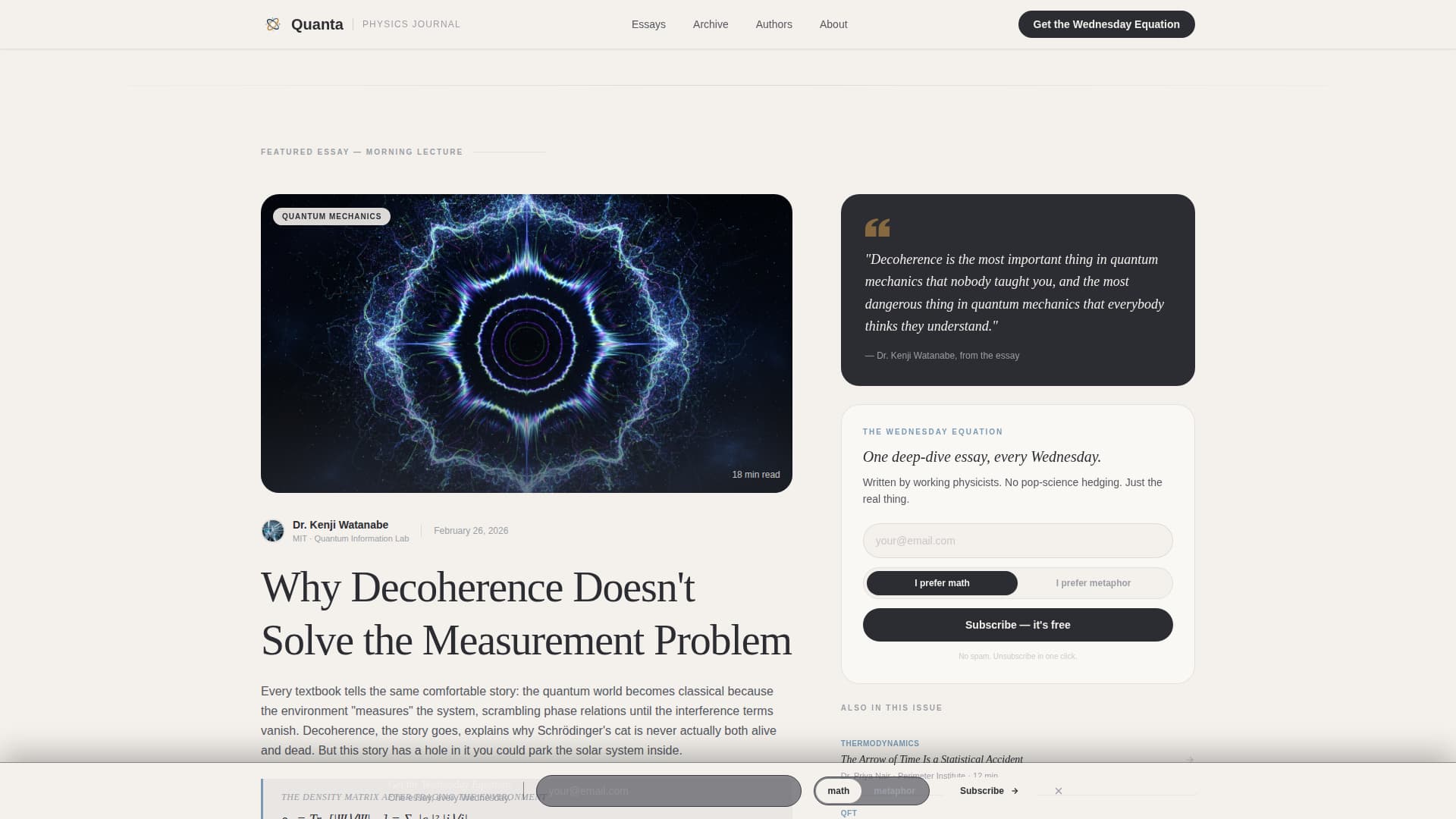Open the 'Why Decoherence Doesn't Solve' headline
Image resolution: width=1456 pixels, height=819 pixels.
[526, 613]
